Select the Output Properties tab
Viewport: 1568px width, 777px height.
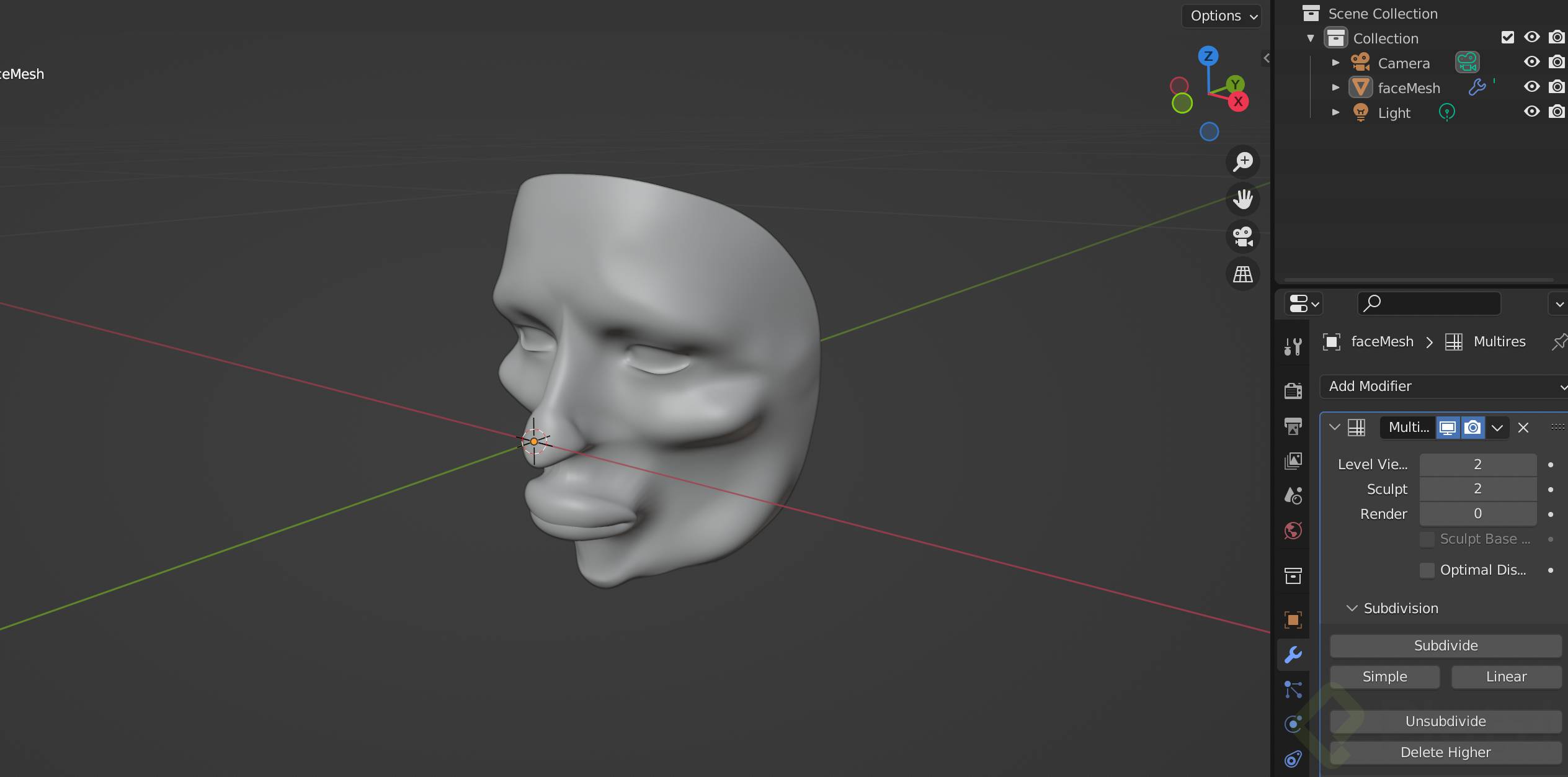coord(1293,427)
